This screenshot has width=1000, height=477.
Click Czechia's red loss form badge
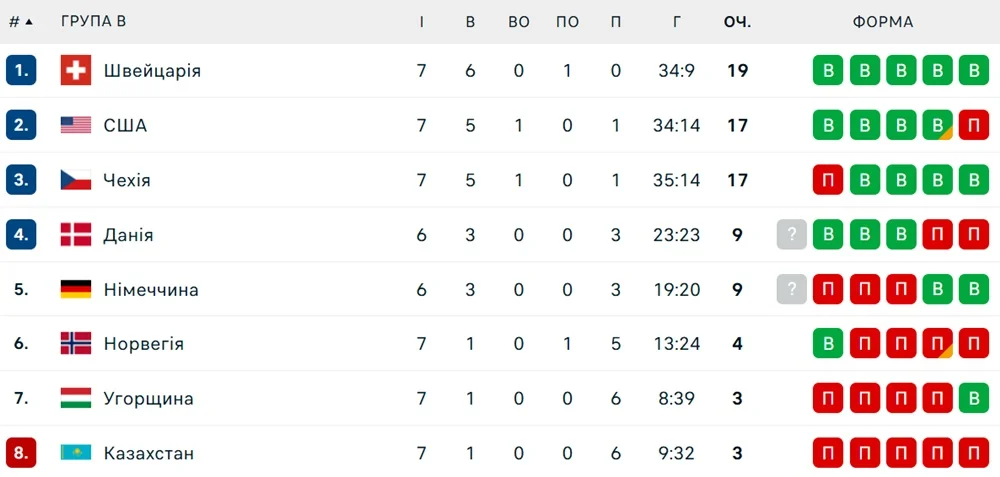[828, 180]
